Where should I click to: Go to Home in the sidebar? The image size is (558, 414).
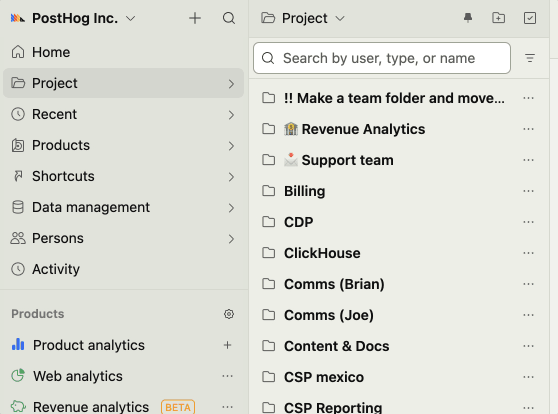(123, 52)
